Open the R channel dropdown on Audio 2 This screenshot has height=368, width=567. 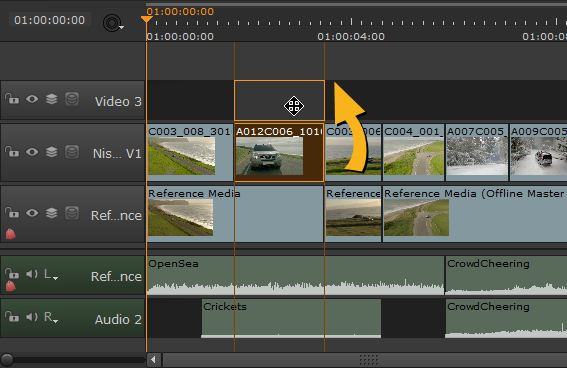tap(51, 317)
